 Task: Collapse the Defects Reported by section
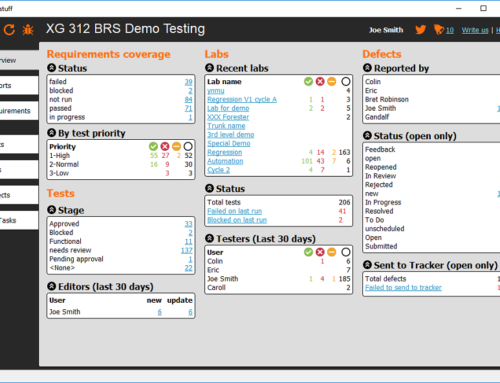click(x=367, y=68)
